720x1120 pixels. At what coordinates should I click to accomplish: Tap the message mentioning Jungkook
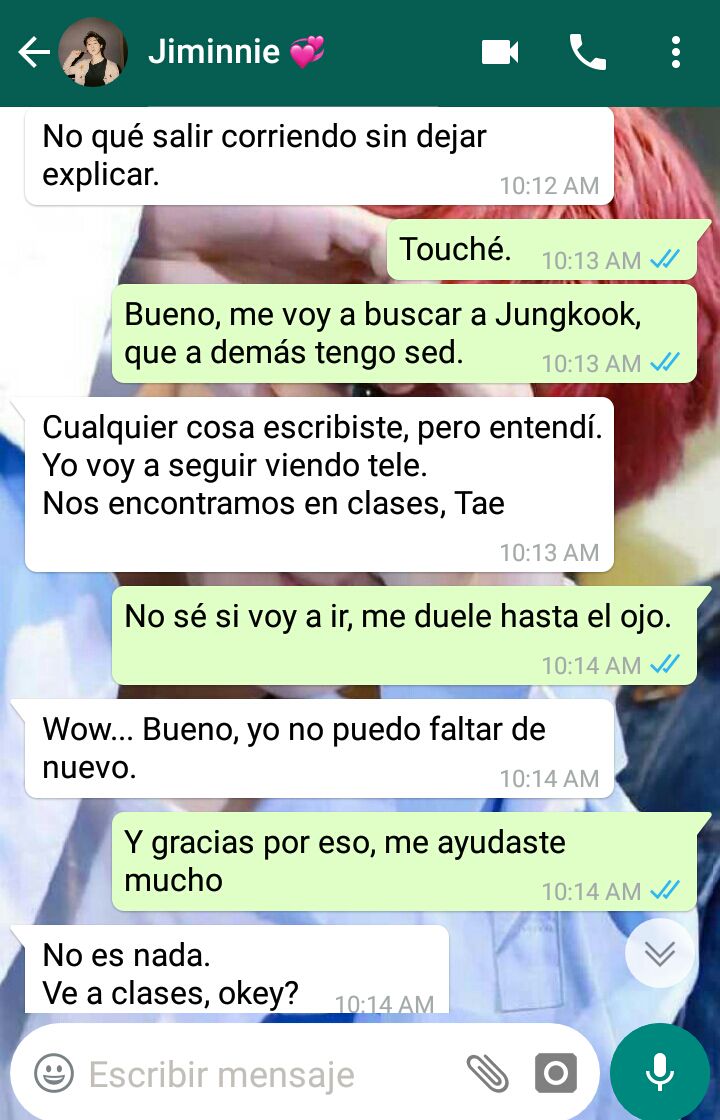pos(404,334)
